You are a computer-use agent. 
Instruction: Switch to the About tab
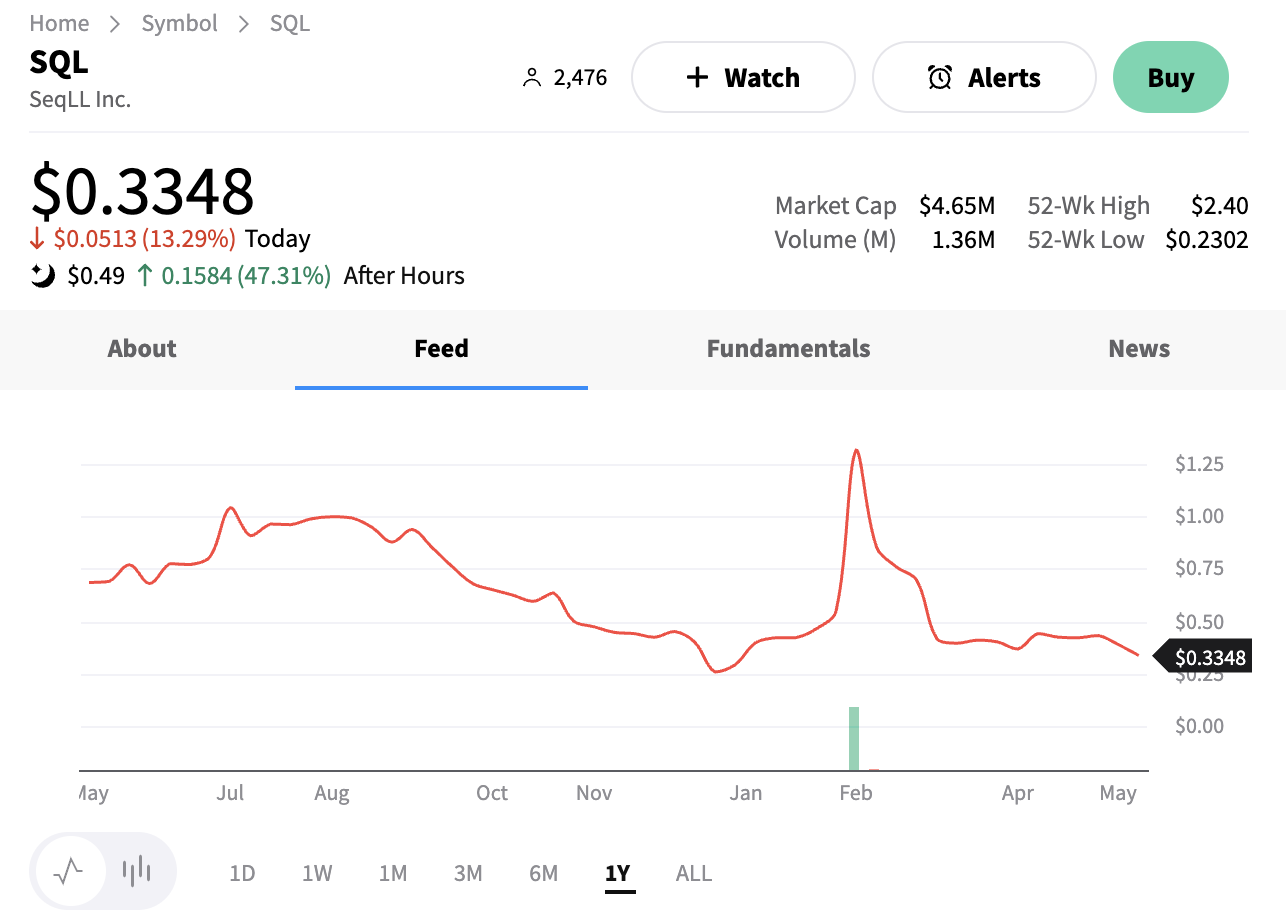point(142,349)
